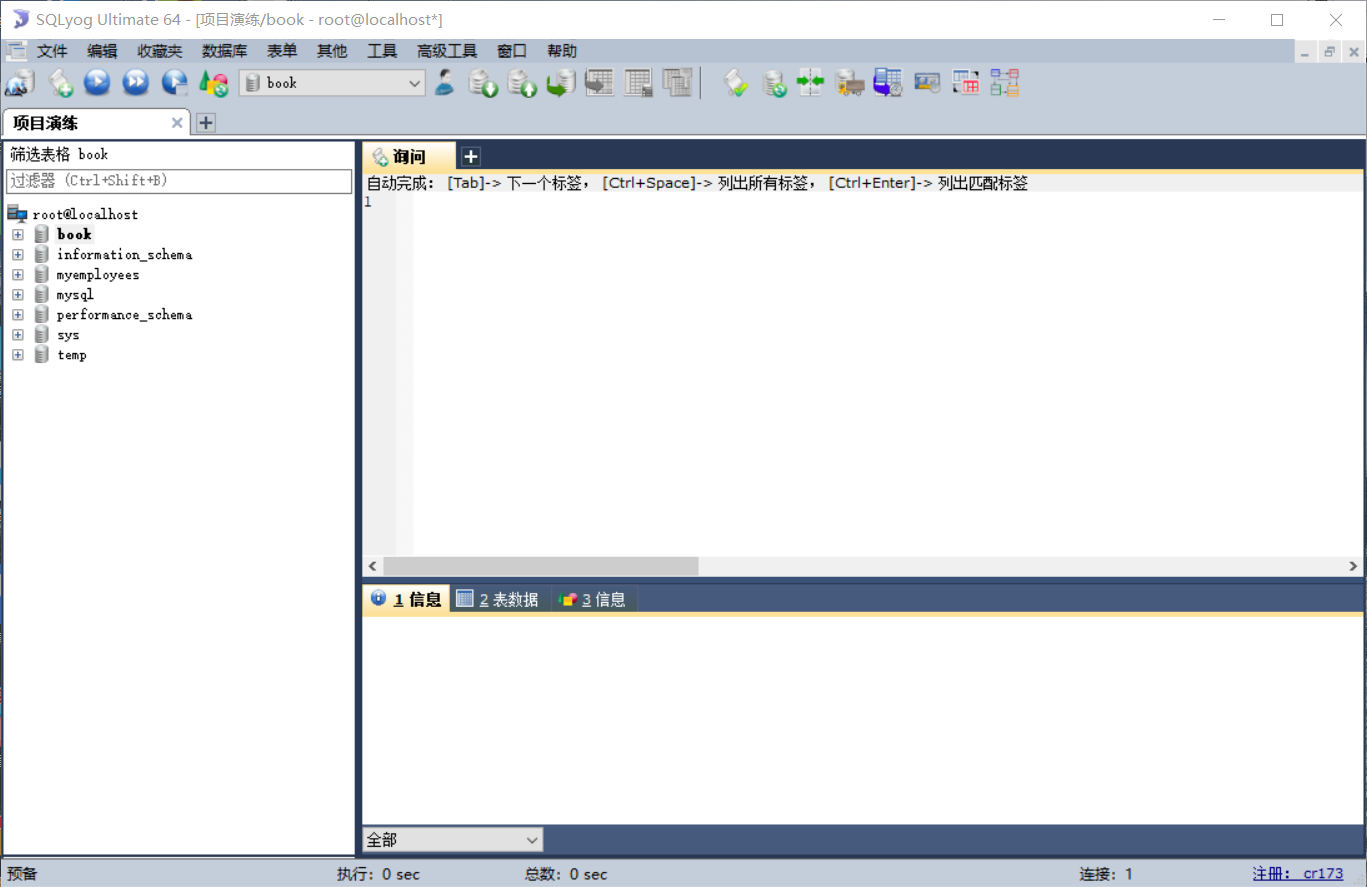Click the Execute query play button
The height and width of the screenshot is (887, 1367).
click(x=97, y=83)
